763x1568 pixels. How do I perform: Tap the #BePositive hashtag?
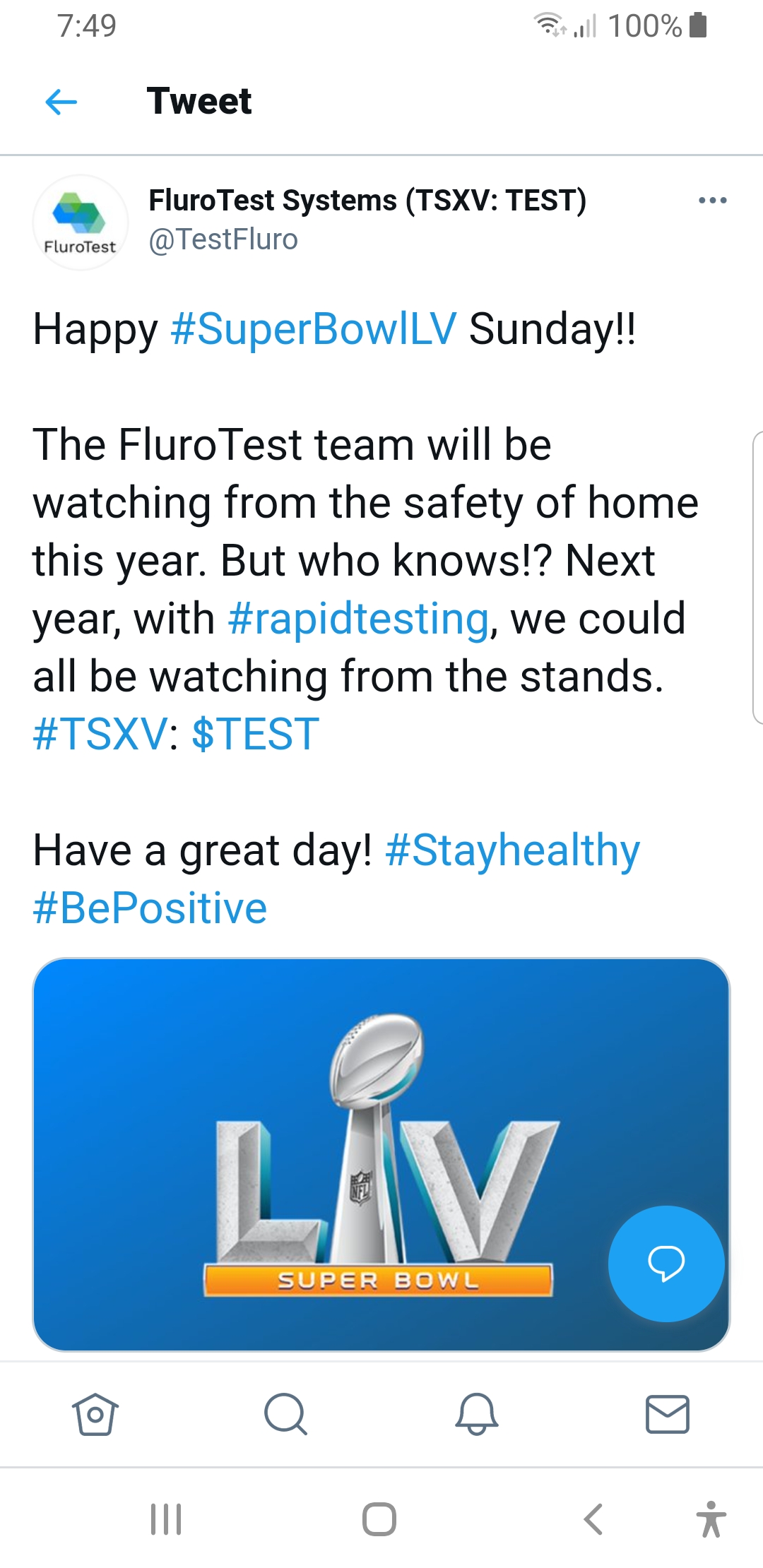[150, 908]
